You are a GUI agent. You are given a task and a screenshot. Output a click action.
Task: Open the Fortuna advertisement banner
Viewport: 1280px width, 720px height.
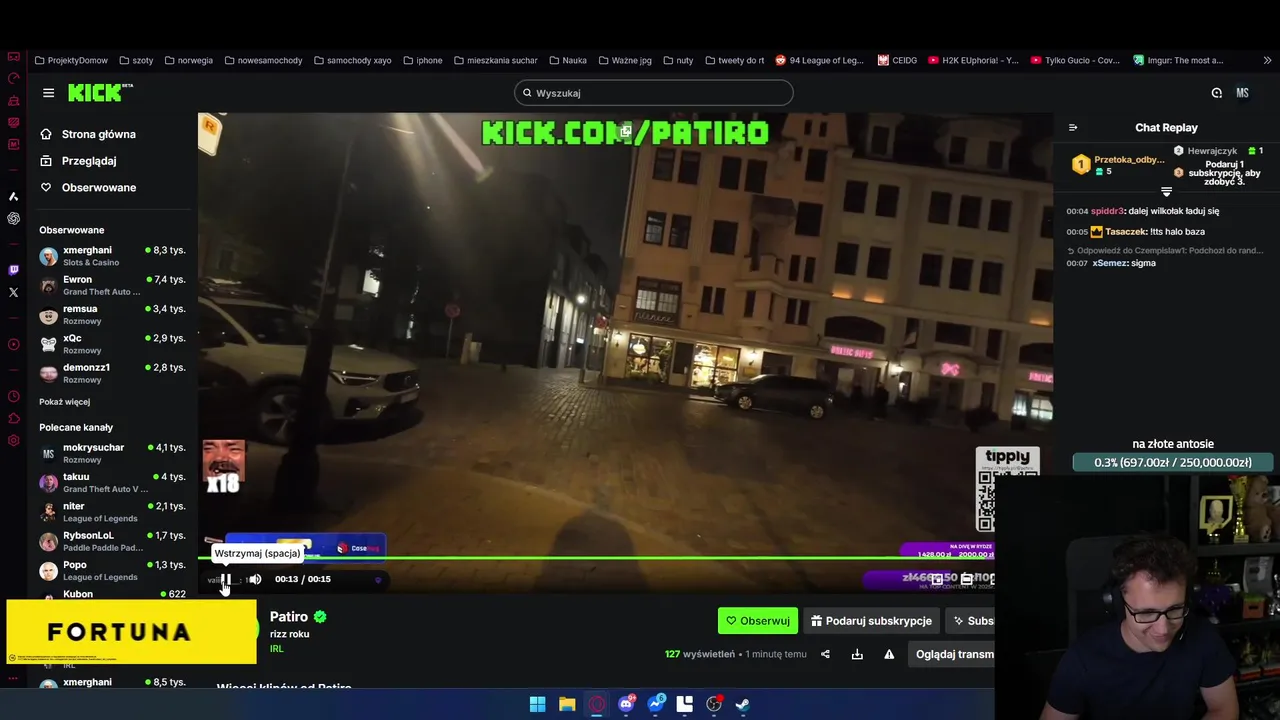[131, 632]
